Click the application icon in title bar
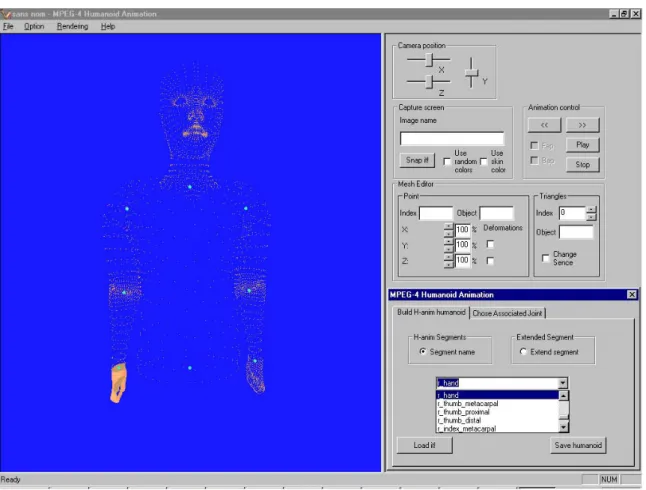Screen dimensions: 646x490 (x=6, y=14)
